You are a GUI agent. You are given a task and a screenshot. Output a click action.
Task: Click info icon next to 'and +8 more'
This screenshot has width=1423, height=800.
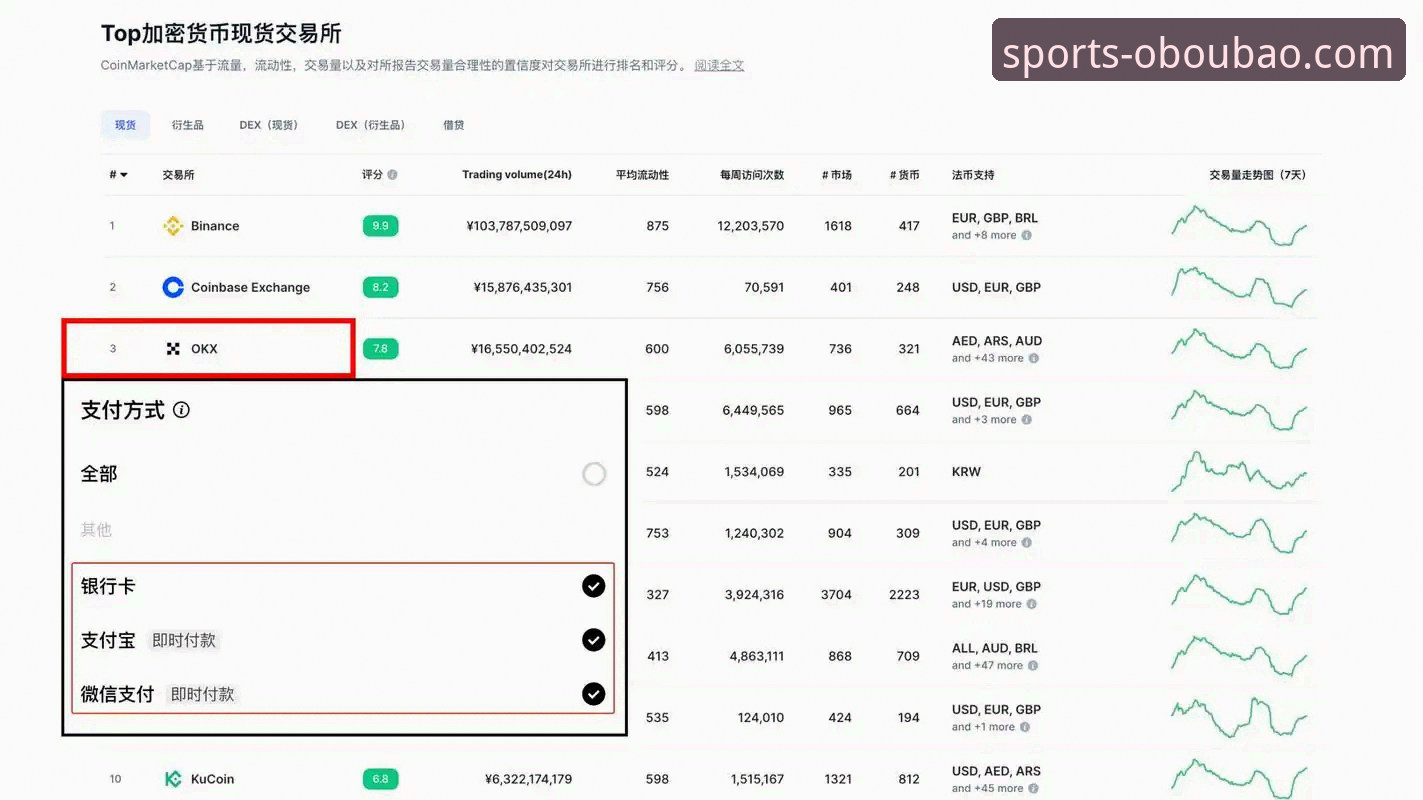1026,236
